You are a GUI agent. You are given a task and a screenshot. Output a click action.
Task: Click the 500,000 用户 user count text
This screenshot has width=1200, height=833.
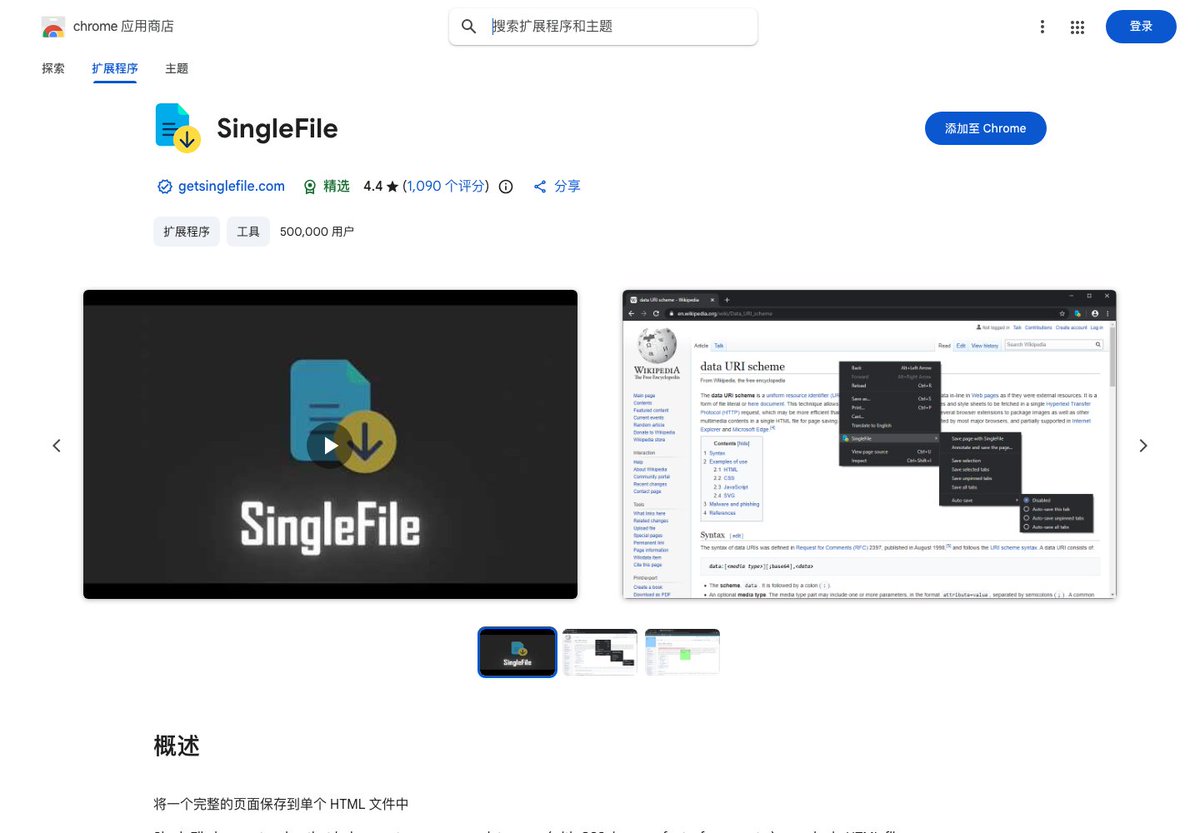click(x=317, y=231)
